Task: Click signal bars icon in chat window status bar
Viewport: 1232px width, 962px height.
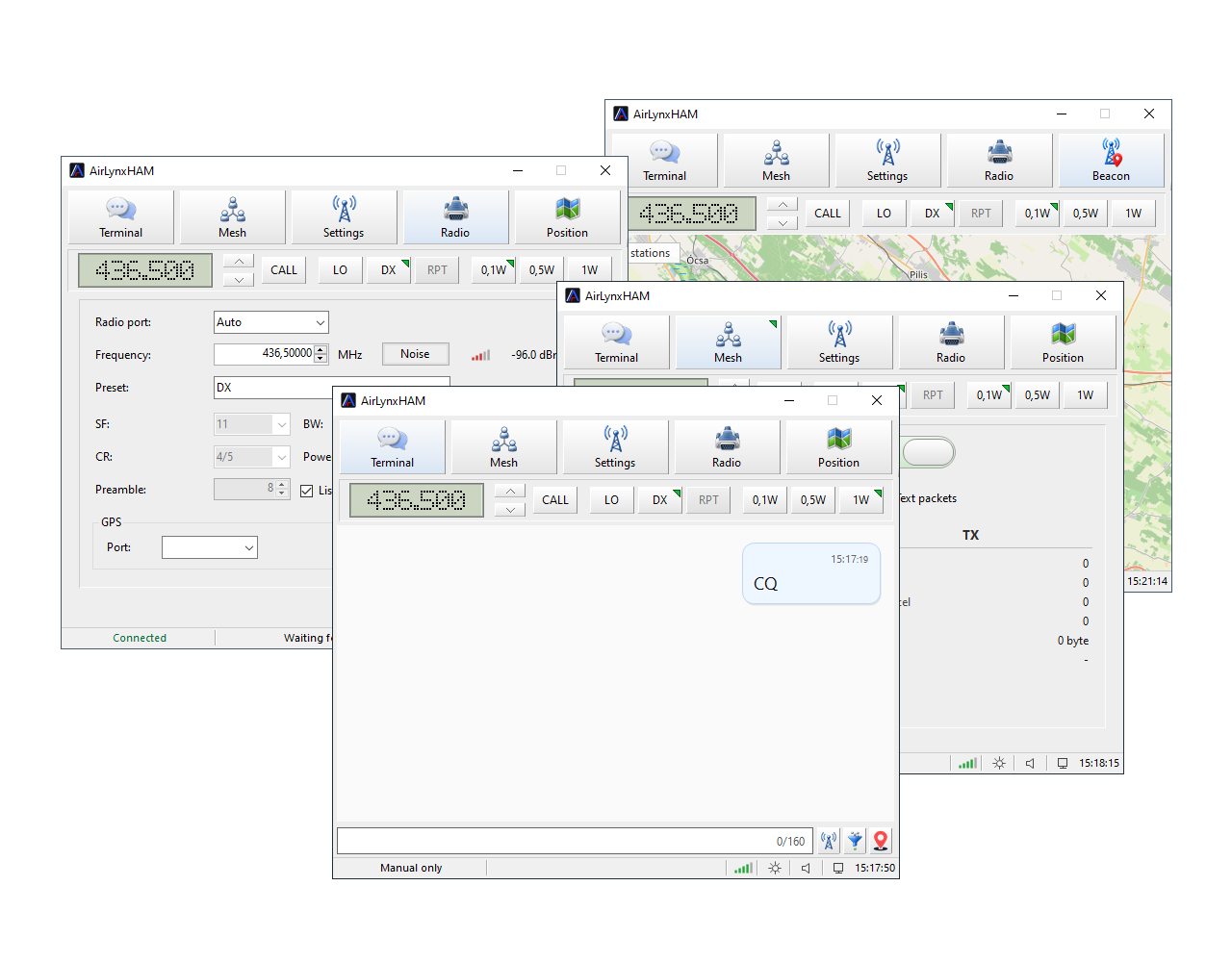Action: click(x=743, y=868)
